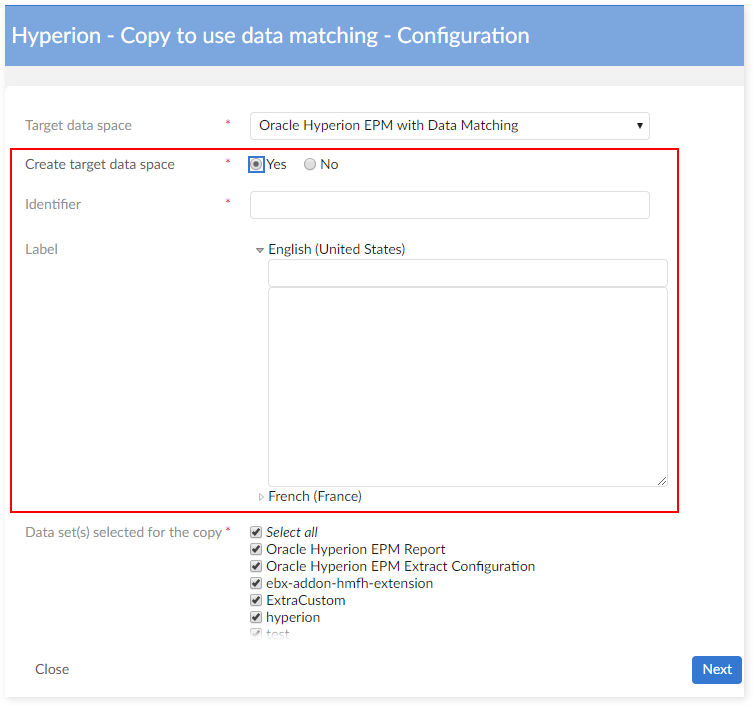Toggle the ebx-addon-hmfh-extension checkbox
Image resolution: width=753 pixels, height=706 pixels.
(256, 584)
